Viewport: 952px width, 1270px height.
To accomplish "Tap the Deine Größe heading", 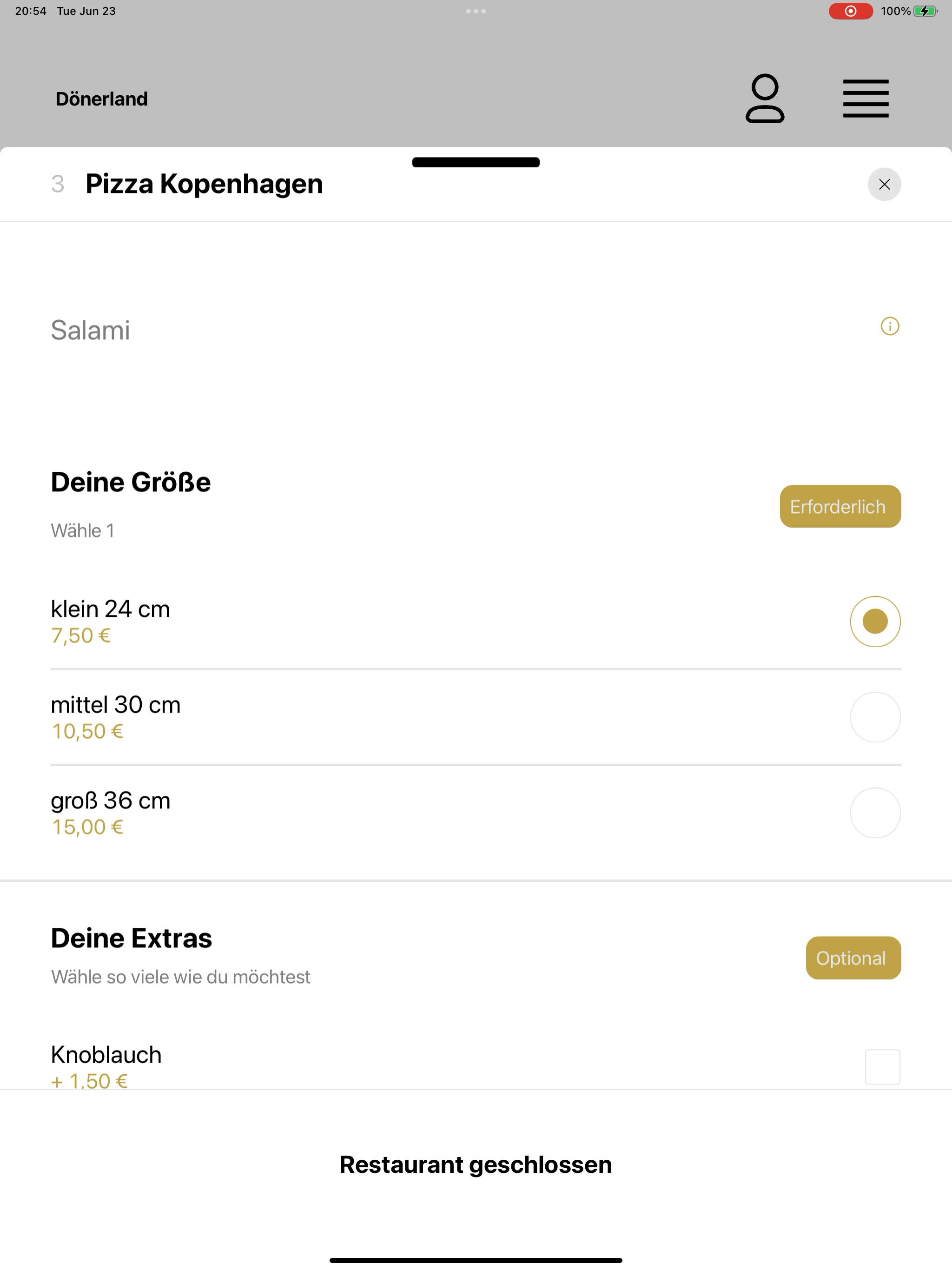I will tap(131, 482).
